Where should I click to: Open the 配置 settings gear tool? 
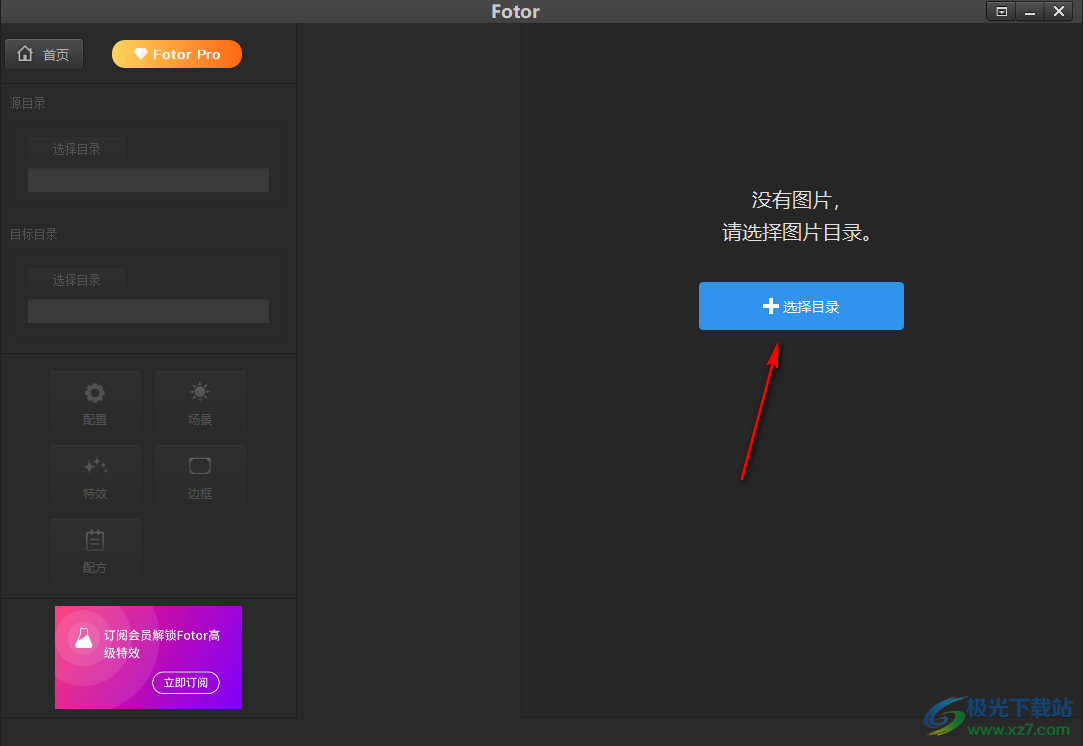point(95,402)
